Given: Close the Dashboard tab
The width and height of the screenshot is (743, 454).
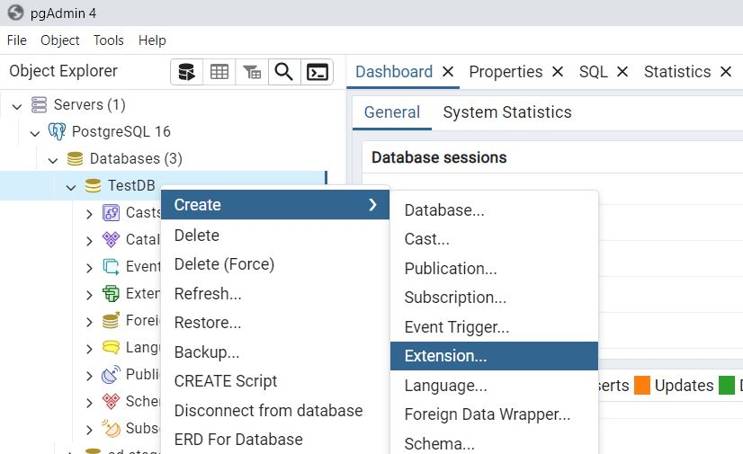Looking at the screenshot, I should click(448, 72).
